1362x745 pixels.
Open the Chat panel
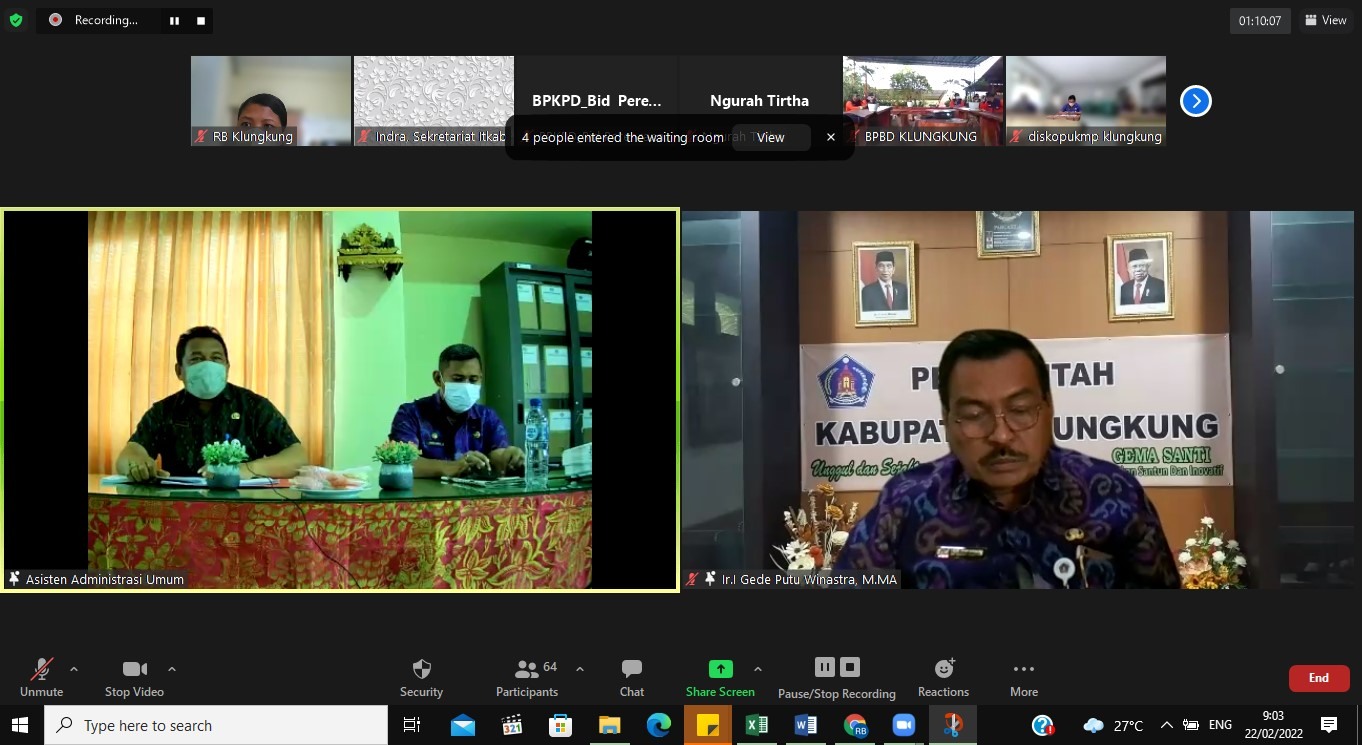pos(632,678)
